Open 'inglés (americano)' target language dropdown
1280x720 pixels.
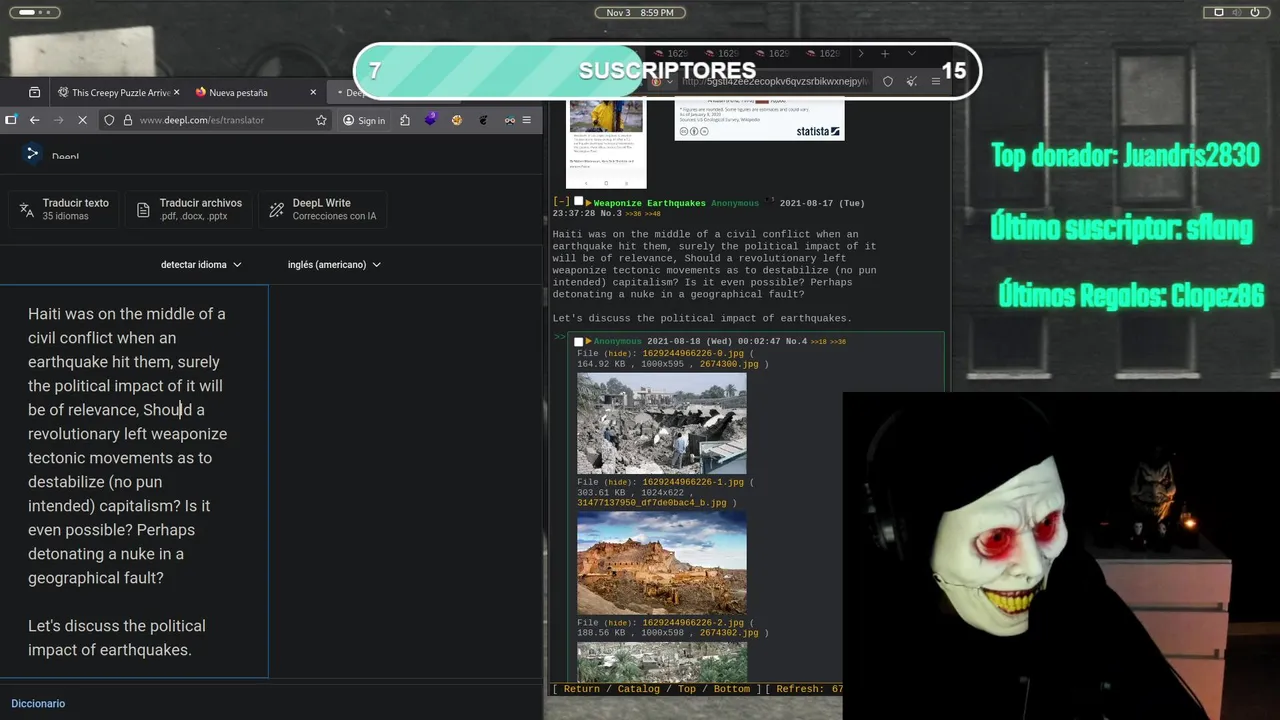[334, 265]
